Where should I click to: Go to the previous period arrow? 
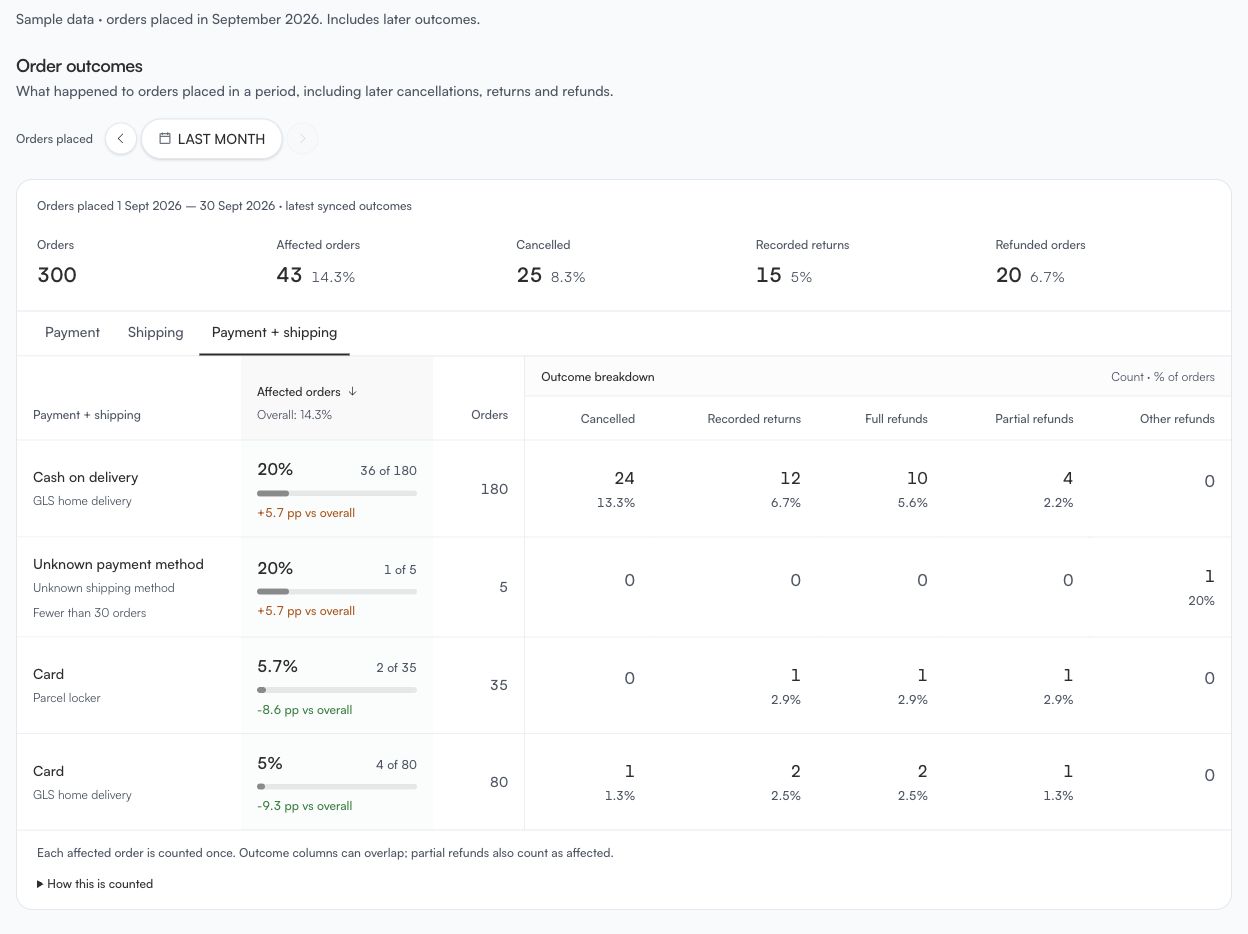click(120, 139)
